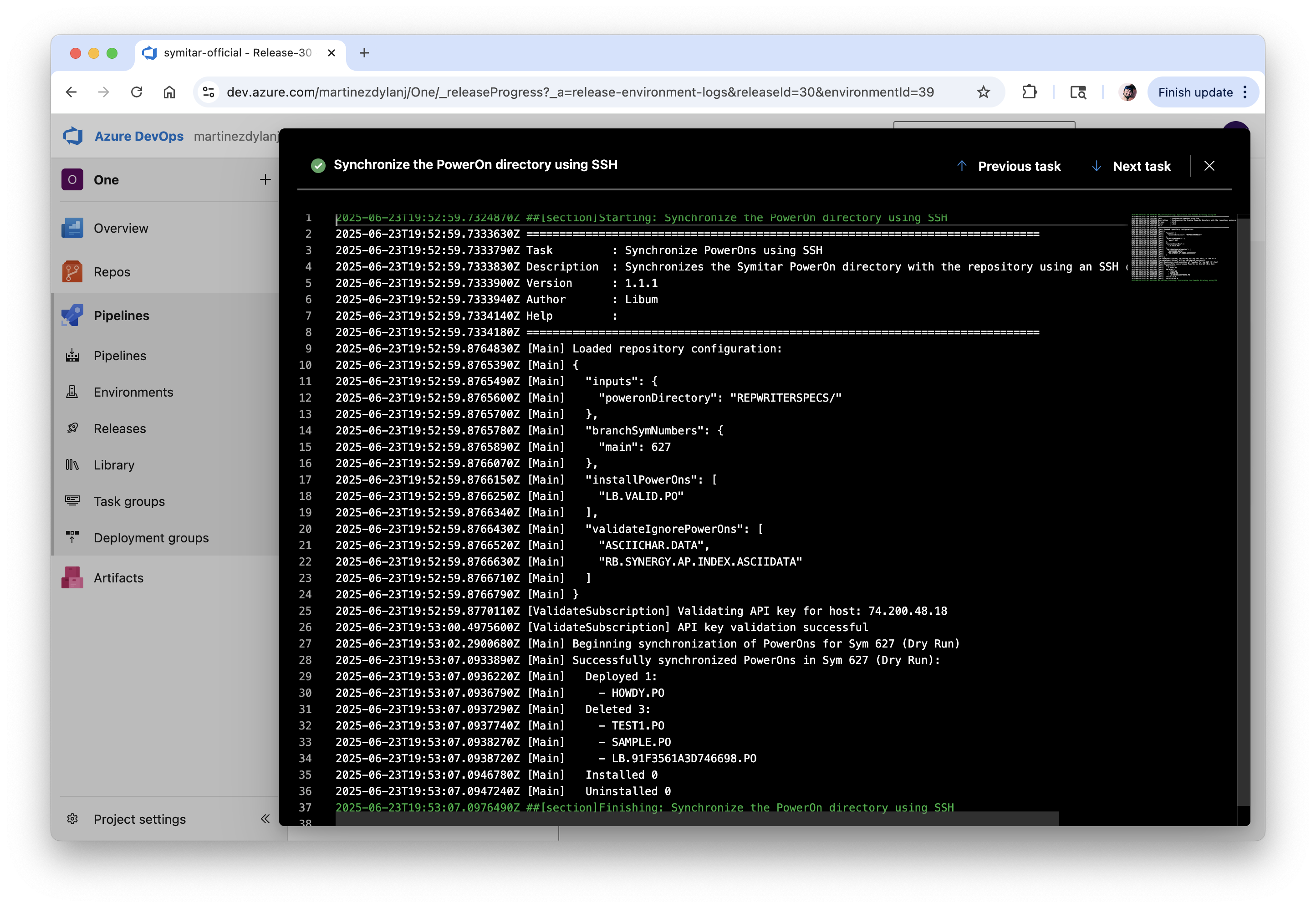
Task: Open the Library books icon
Action: pyautogui.click(x=72, y=465)
